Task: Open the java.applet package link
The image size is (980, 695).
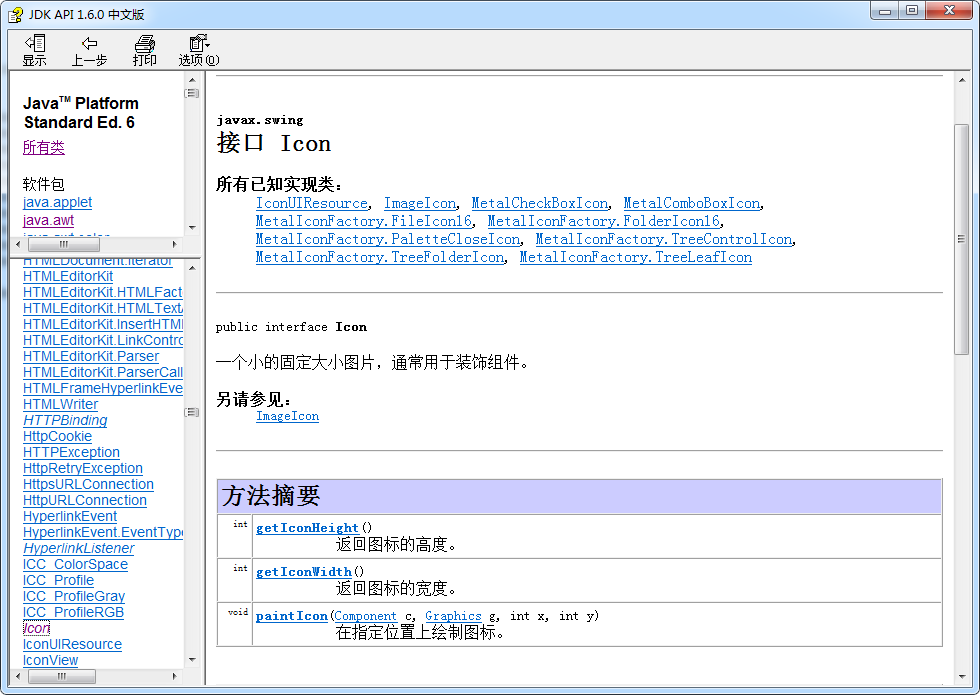Action: click(58, 202)
